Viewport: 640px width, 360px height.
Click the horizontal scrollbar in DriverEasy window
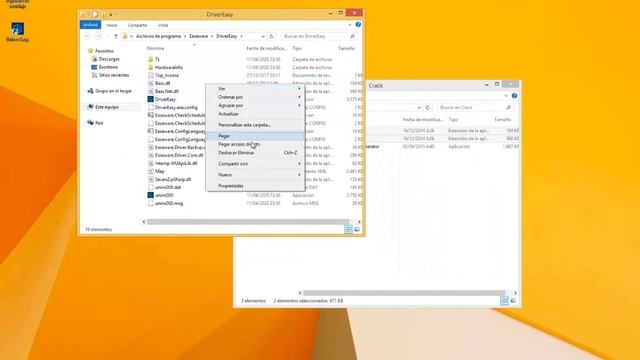[248, 222]
